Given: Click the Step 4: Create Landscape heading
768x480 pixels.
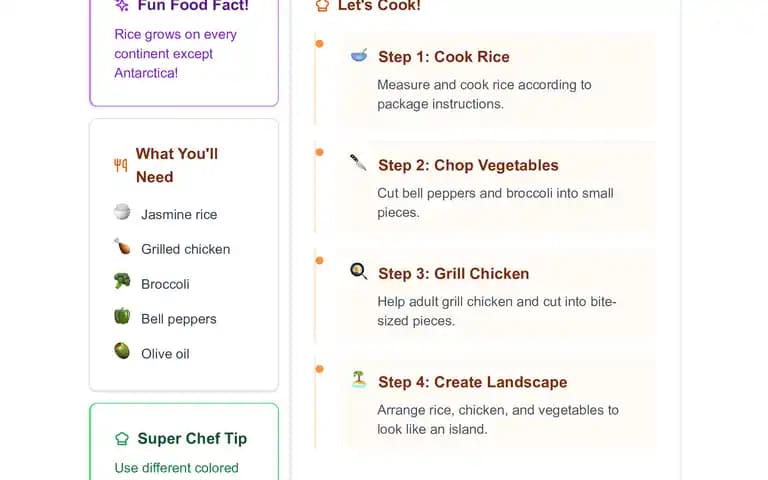Looking at the screenshot, I should click(x=473, y=382).
